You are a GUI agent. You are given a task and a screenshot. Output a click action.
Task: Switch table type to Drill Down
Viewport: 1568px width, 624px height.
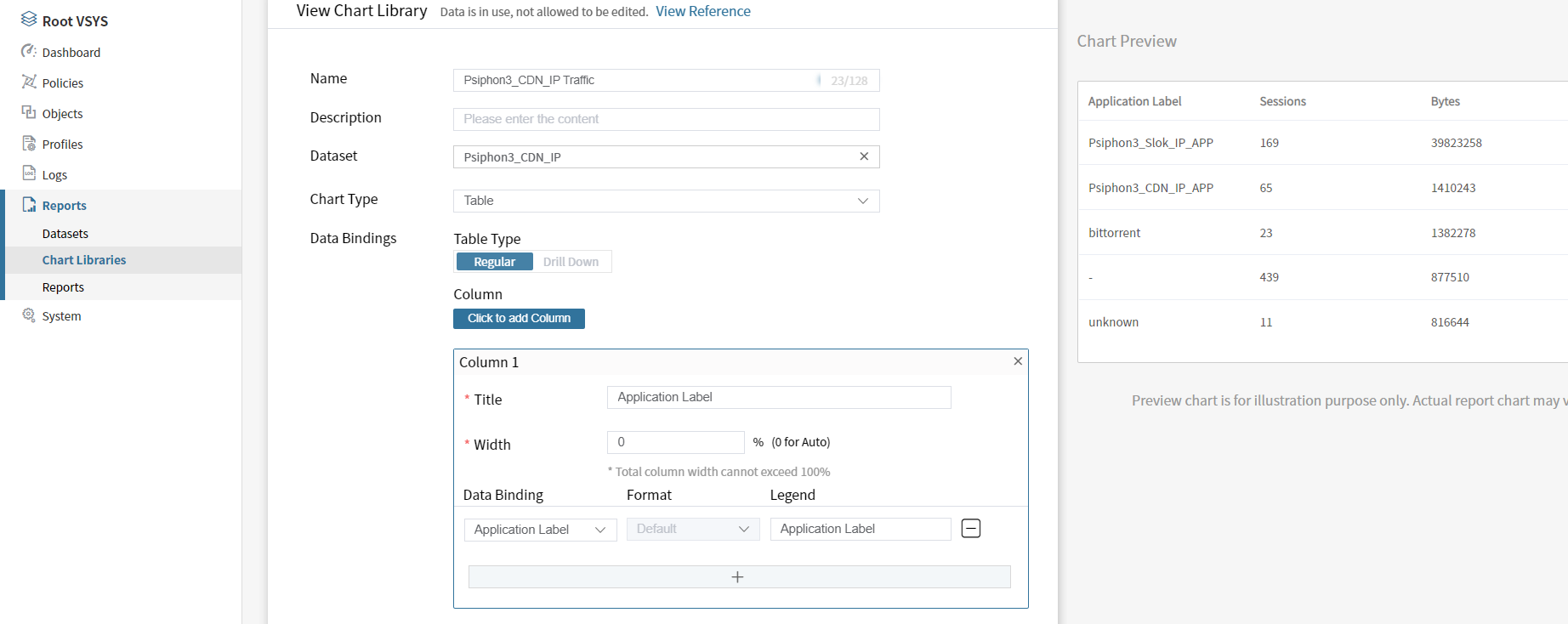tap(571, 262)
